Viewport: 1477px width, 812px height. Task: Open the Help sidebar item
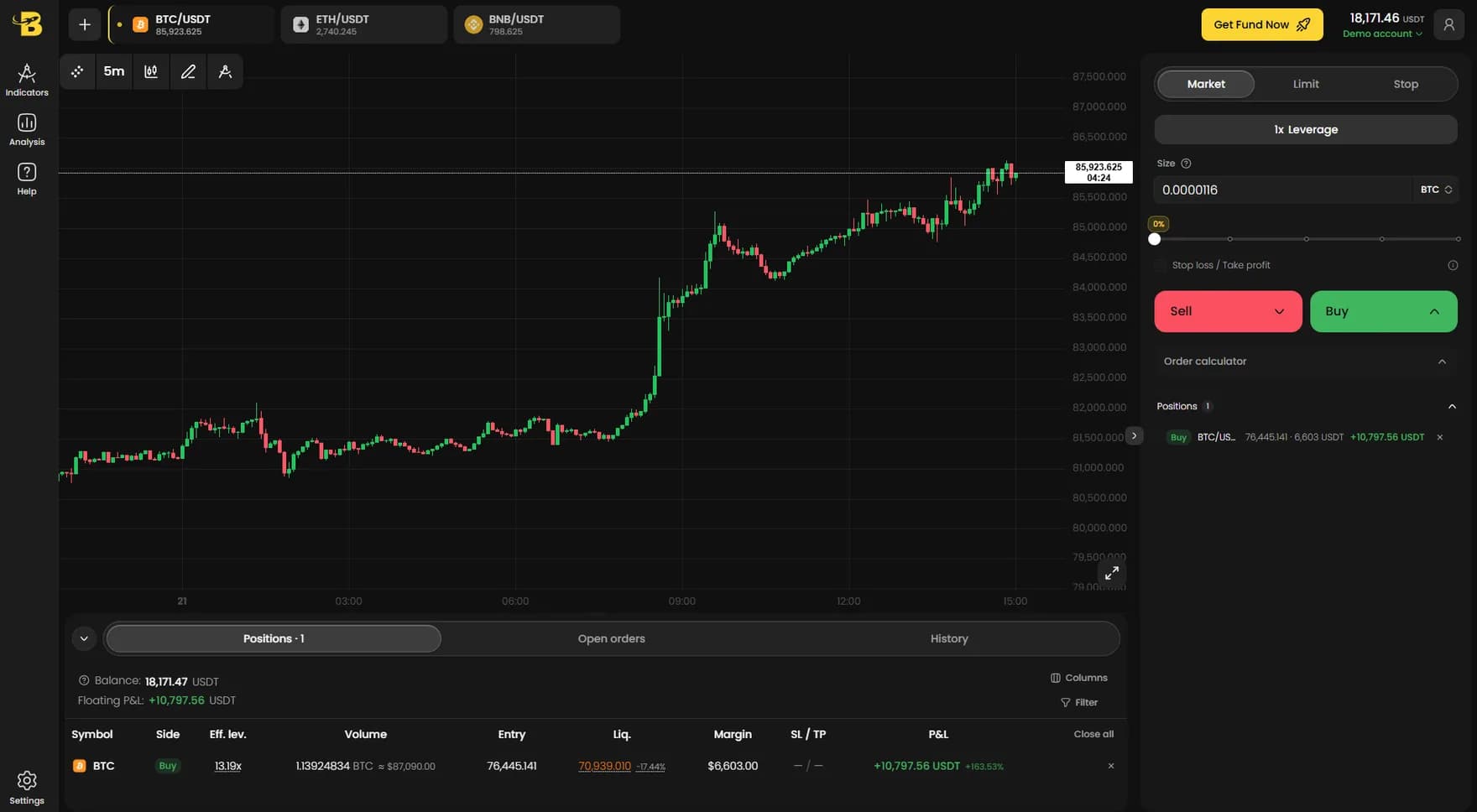pos(27,180)
